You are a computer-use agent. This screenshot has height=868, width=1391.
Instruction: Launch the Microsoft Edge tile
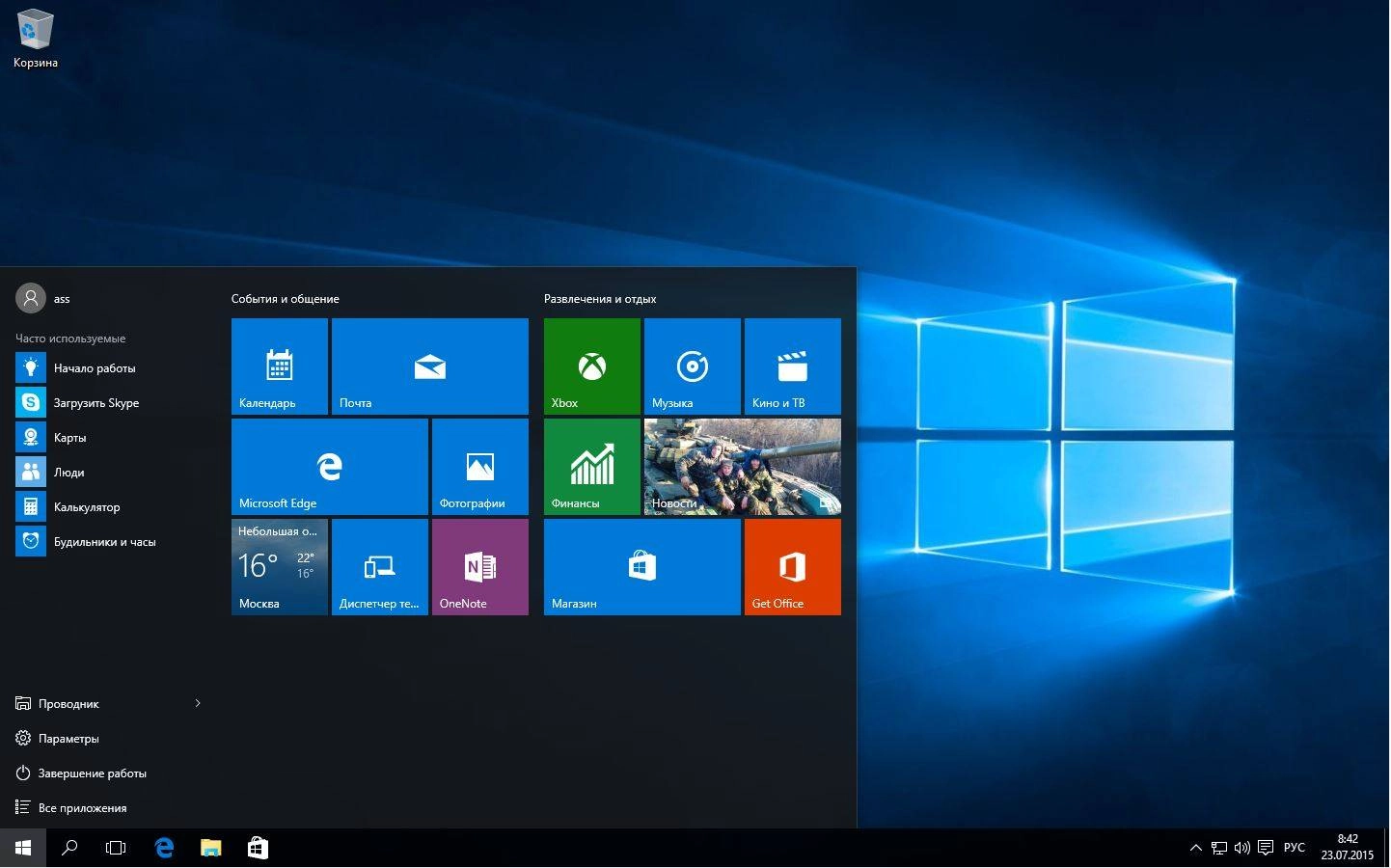coord(330,467)
